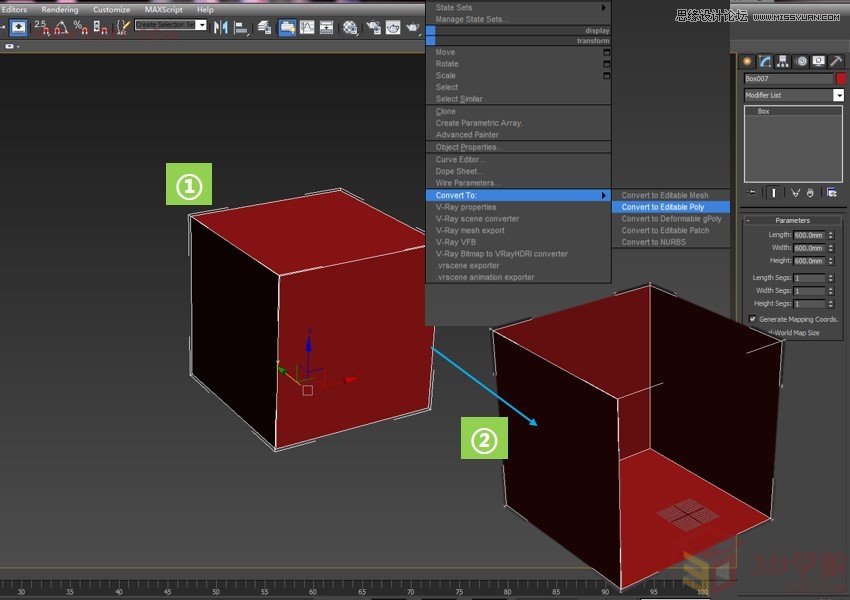
Task: Open the Render Setup icon
Action: (x=374, y=27)
